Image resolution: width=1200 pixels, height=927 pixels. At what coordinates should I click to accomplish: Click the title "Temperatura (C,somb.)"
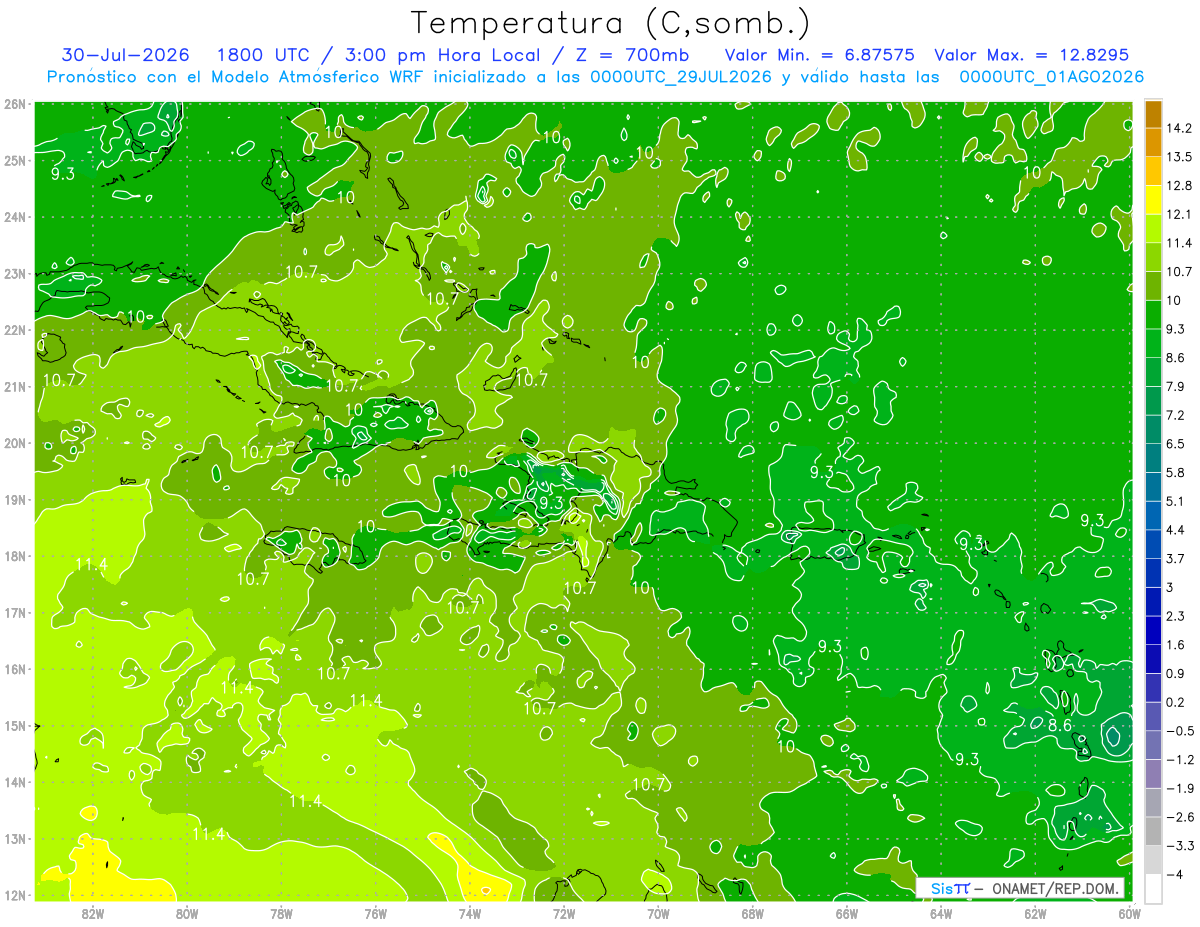click(x=610, y=23)
